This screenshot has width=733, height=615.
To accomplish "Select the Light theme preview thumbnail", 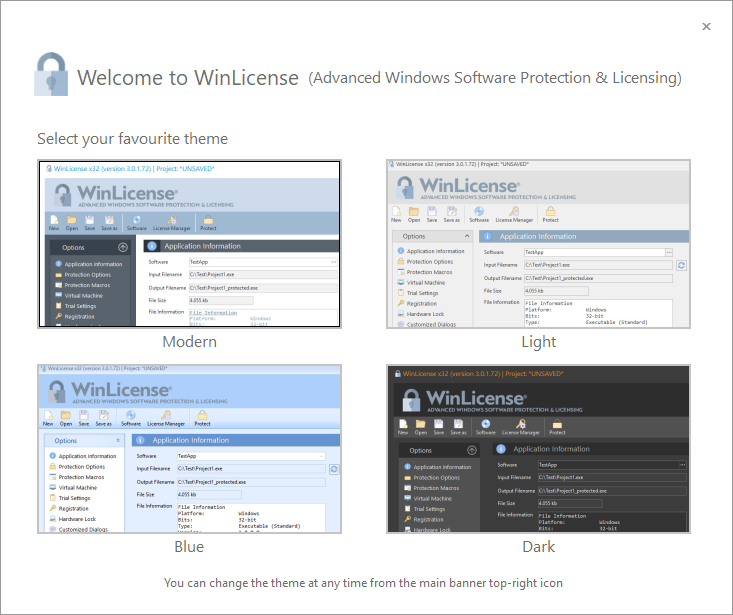I will click(538, 243).
